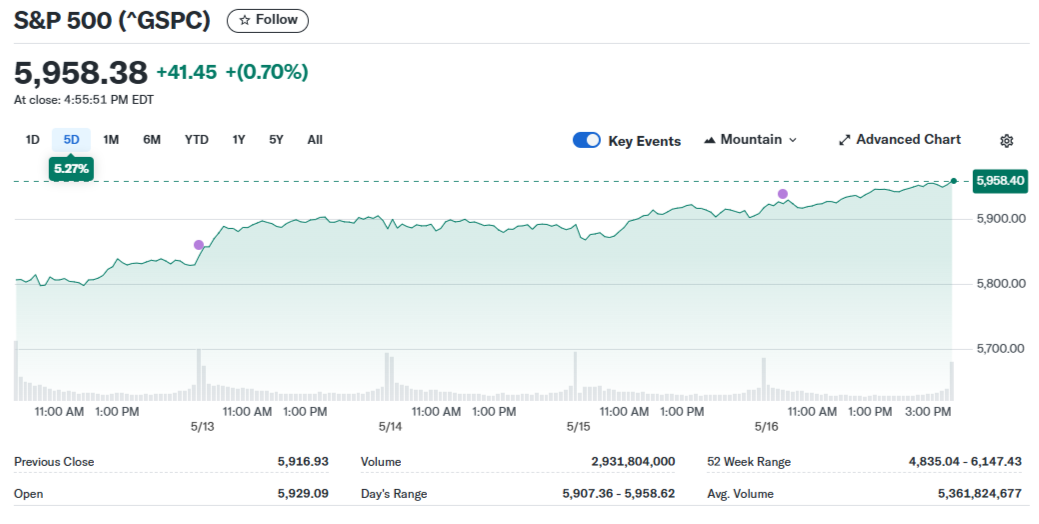Click the green endpoint dot on chart line

click(954, 181)
